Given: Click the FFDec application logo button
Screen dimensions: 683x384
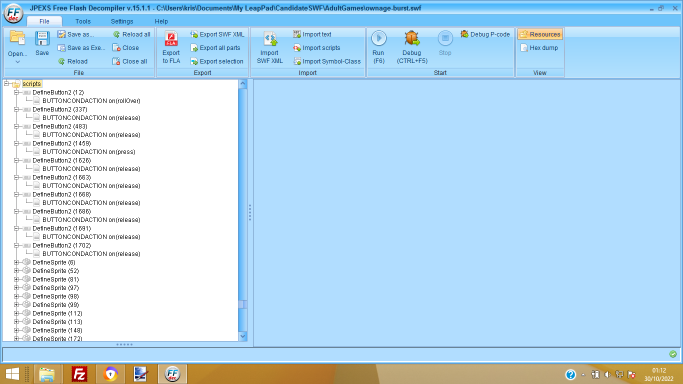Looking at the screenshot, I should click(14, 13).
